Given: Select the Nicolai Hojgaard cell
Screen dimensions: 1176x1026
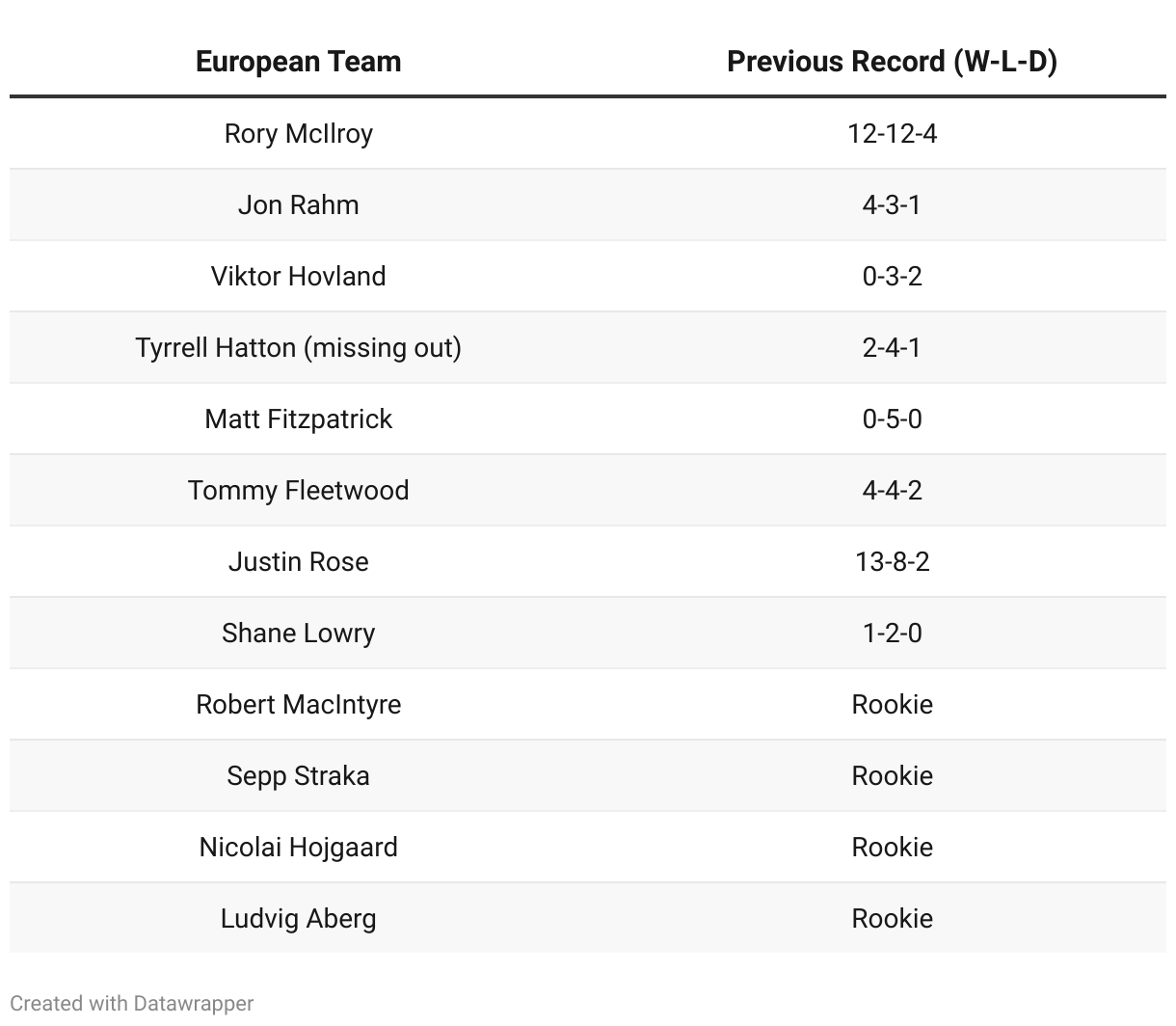Looking at the screenshot, I should pyautogui.click(x=298, y=847).
